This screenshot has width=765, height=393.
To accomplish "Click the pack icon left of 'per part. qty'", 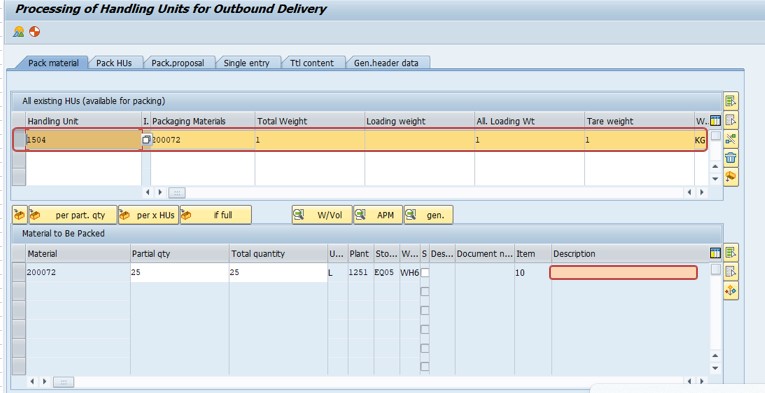I will click(20, 215).
